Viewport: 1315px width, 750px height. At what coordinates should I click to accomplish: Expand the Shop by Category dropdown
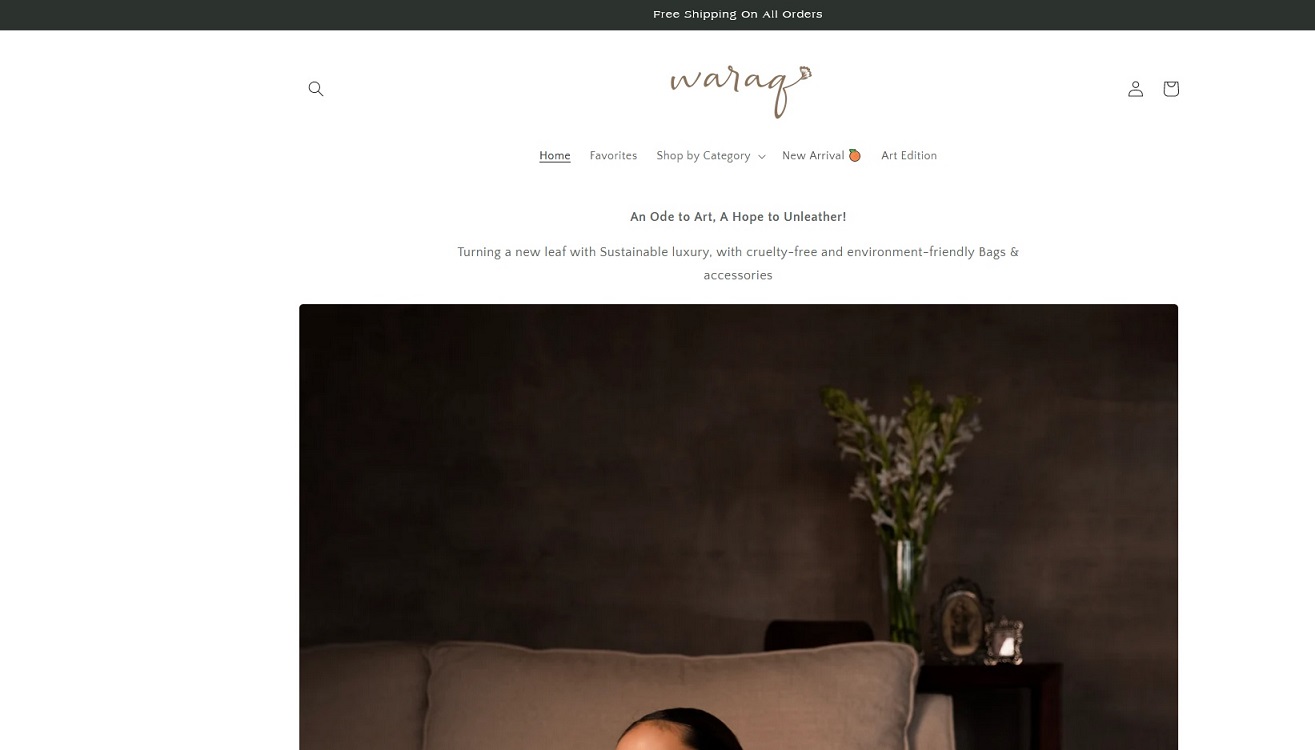click(711, 156)
